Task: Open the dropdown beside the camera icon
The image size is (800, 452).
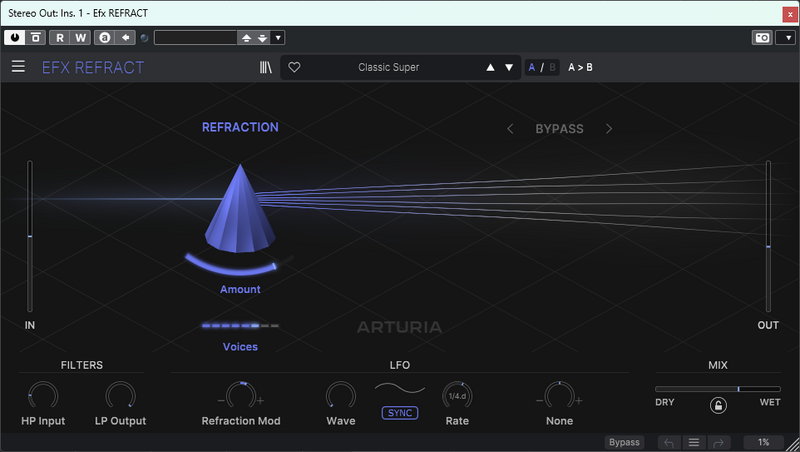Action: 788,38
